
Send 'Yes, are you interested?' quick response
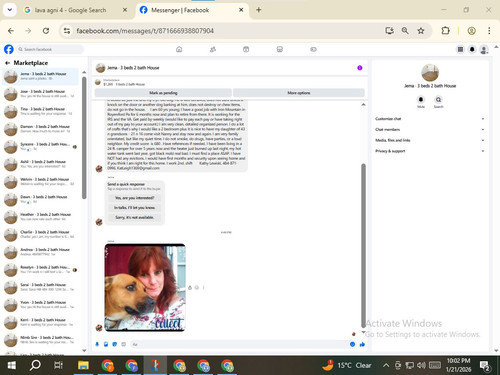pos(134,198)
